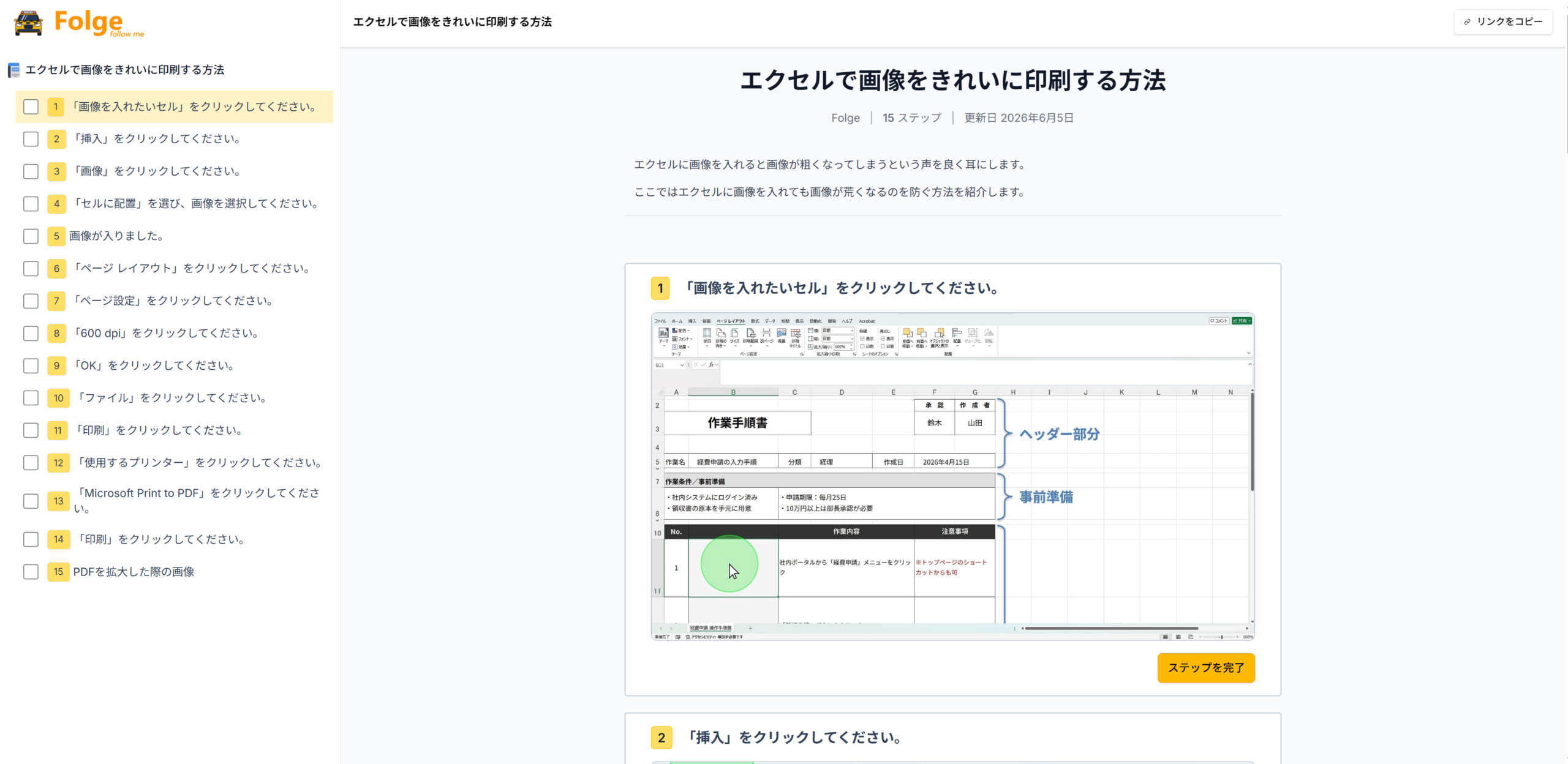Viewport: 1568px width, 764px height.
Task: Tick the checkbox for step 15 PDFを拡大した際の画像
Action: tap(31, 572)
